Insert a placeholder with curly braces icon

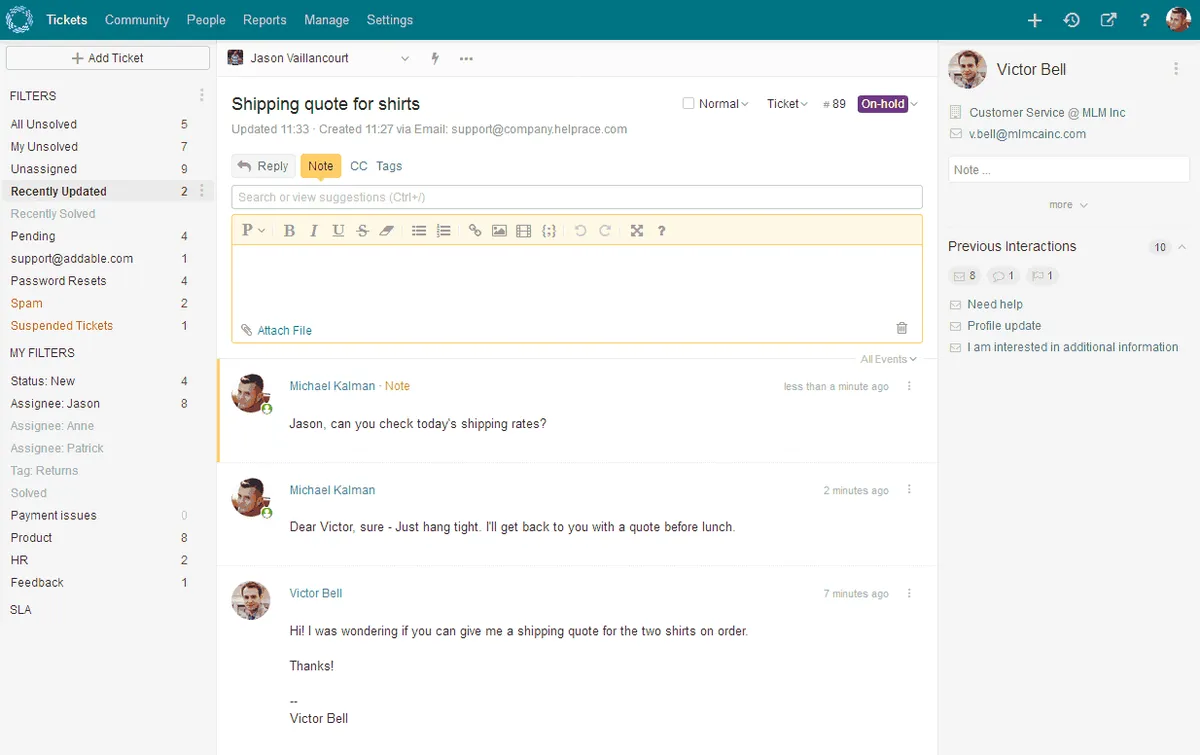[549, 231]
